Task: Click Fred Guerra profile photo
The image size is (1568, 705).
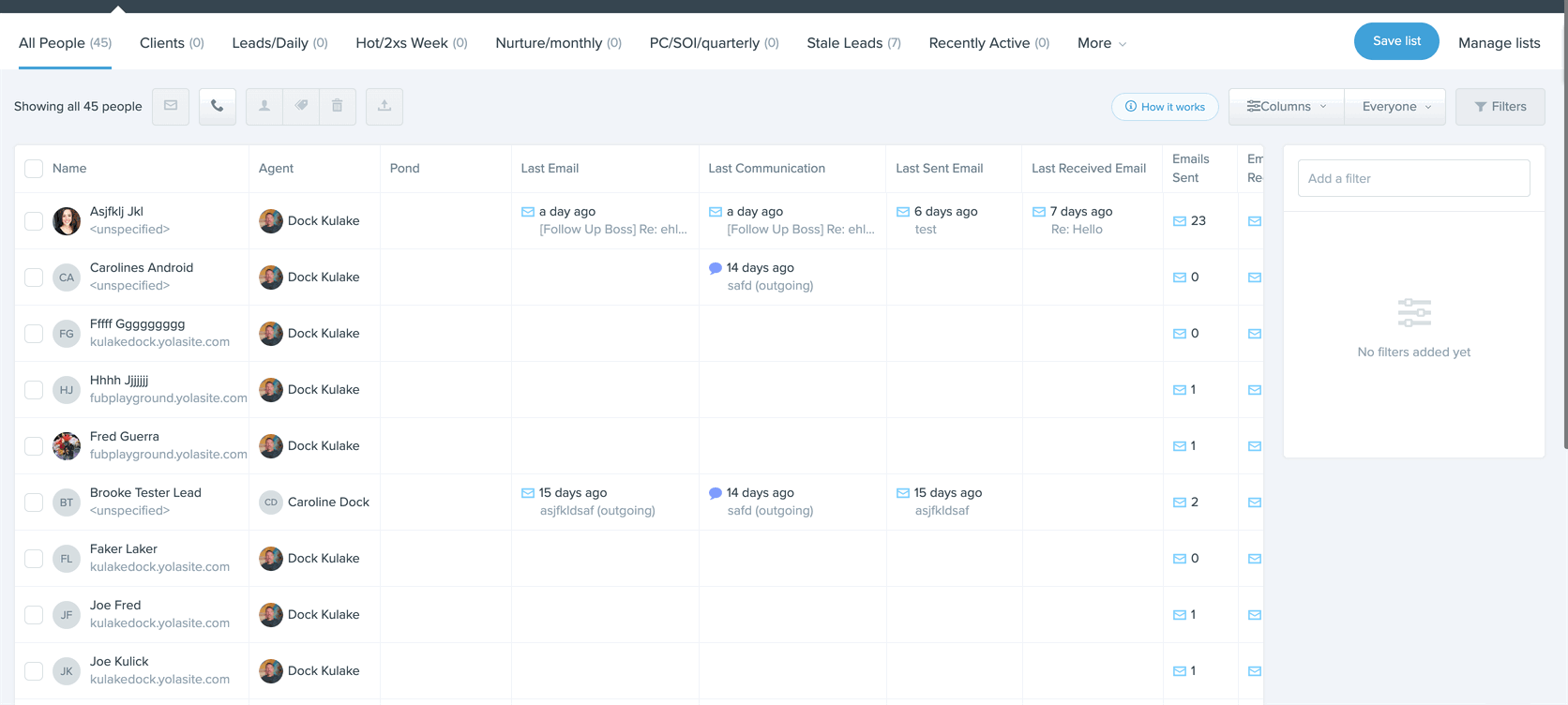Action: (x=67, y=446)
